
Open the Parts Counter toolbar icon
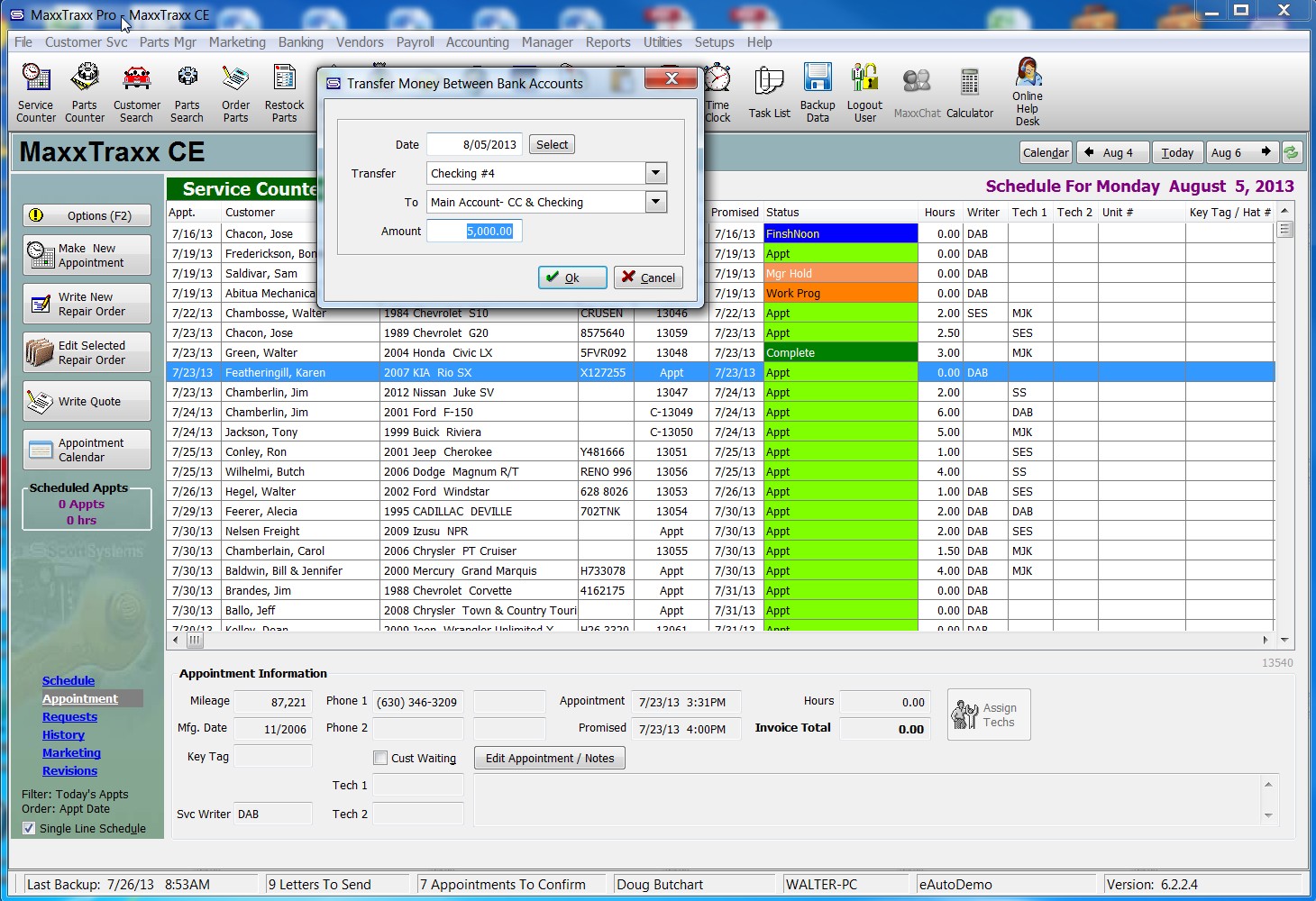pyautogui.click(x=85, y=93)
